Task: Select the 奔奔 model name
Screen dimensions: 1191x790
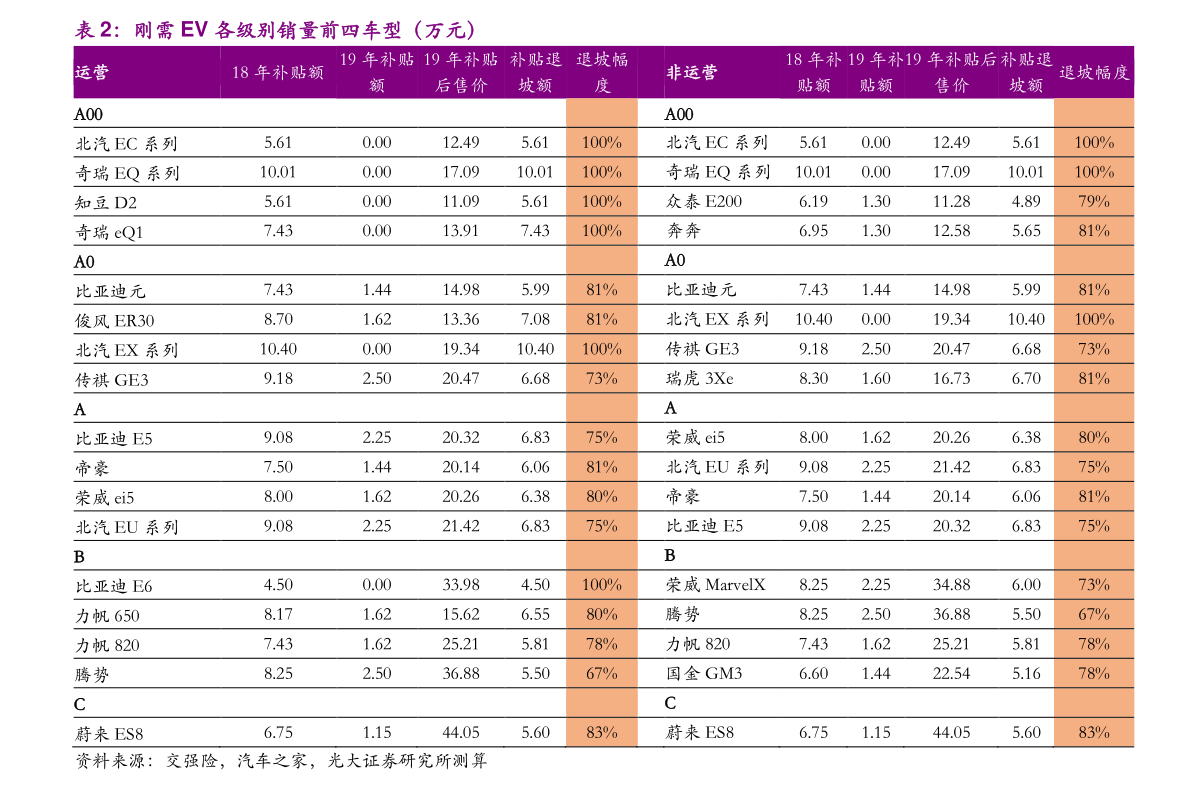Action: pyautogui.click(x=683, y=231)
